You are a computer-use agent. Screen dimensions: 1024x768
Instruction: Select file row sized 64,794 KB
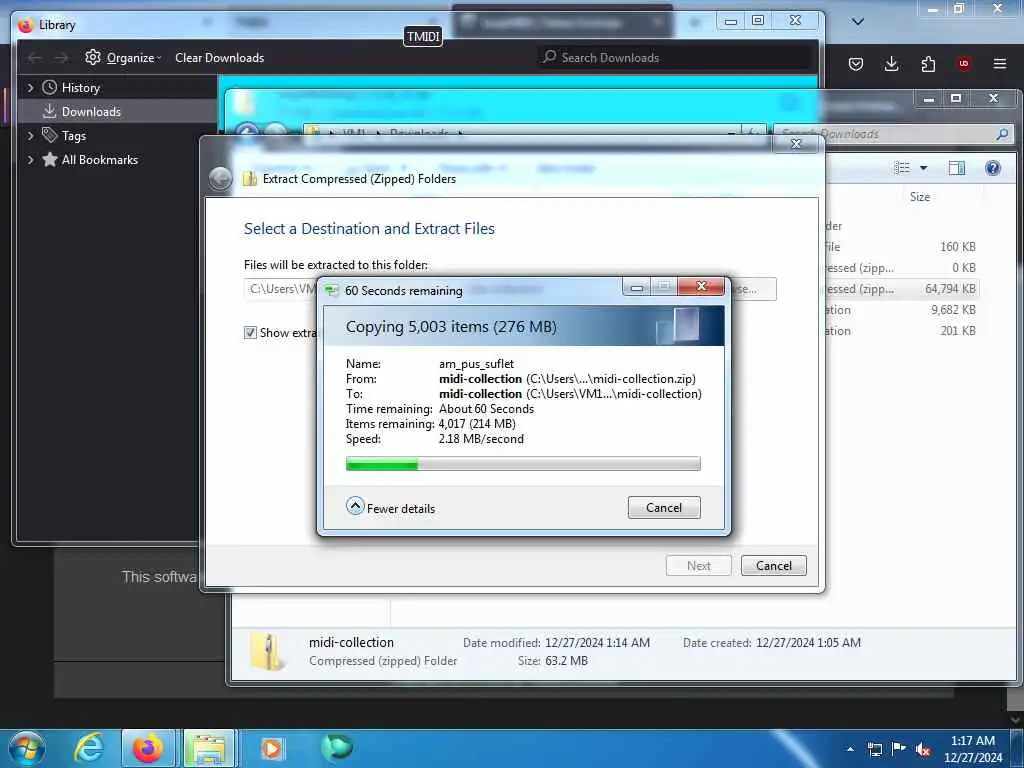tap(901, 289)
